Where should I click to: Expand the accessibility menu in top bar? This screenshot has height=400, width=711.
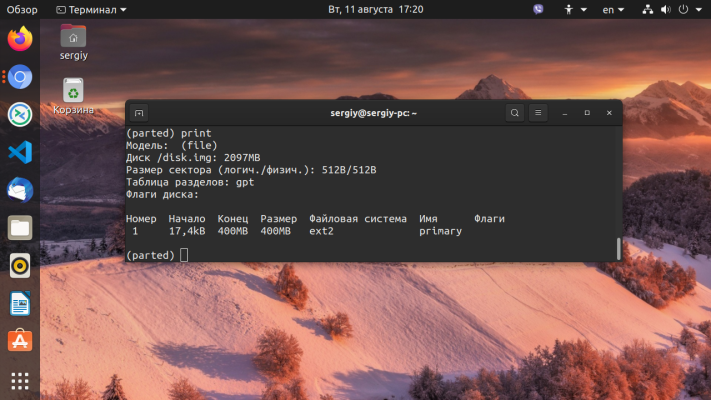pos(575,10)
